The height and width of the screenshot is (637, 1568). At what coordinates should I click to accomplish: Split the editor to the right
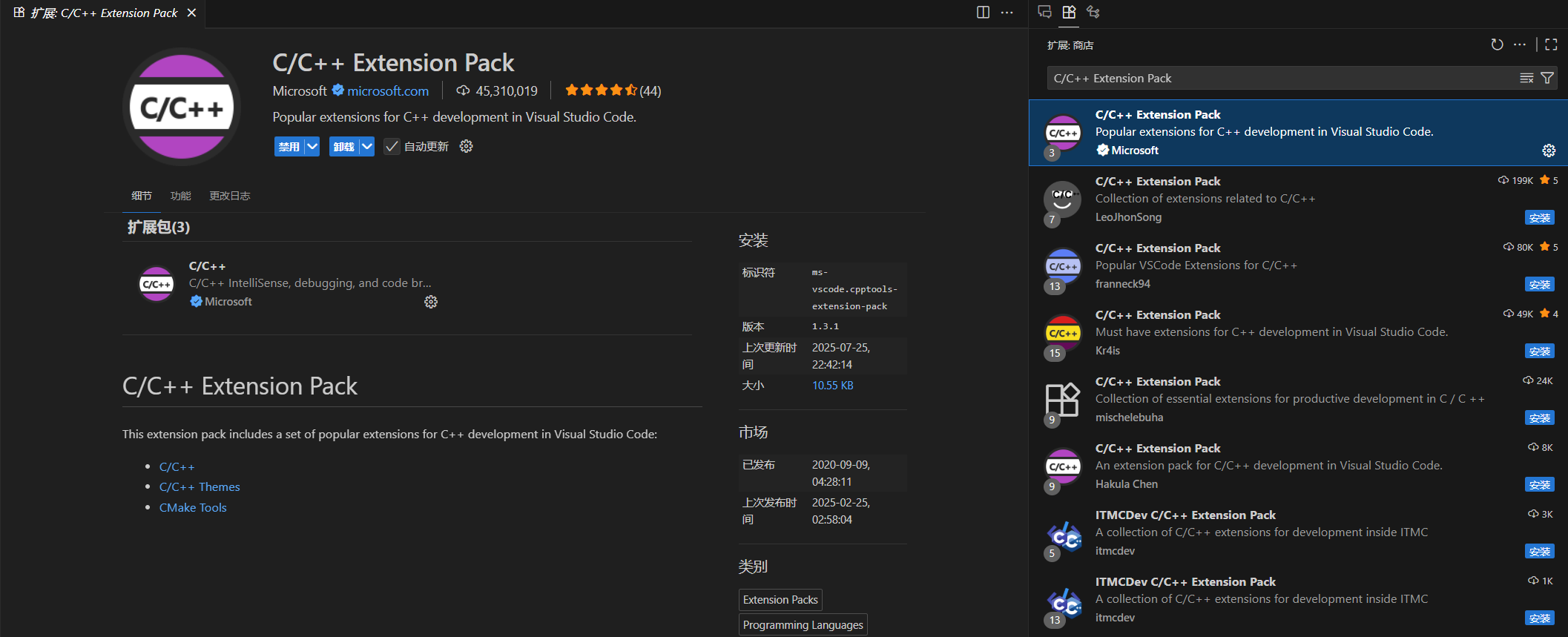tap(983, 12)
